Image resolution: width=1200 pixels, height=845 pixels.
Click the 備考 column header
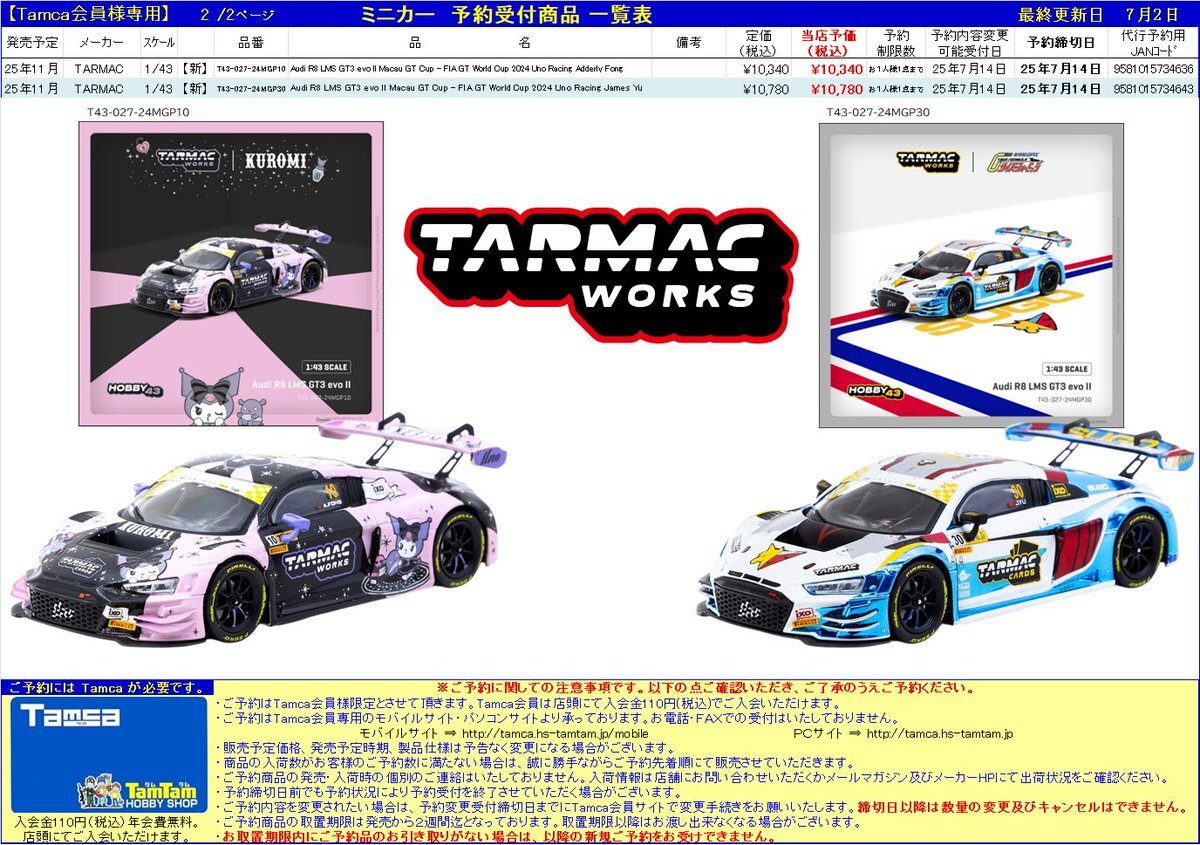point(689,43)
